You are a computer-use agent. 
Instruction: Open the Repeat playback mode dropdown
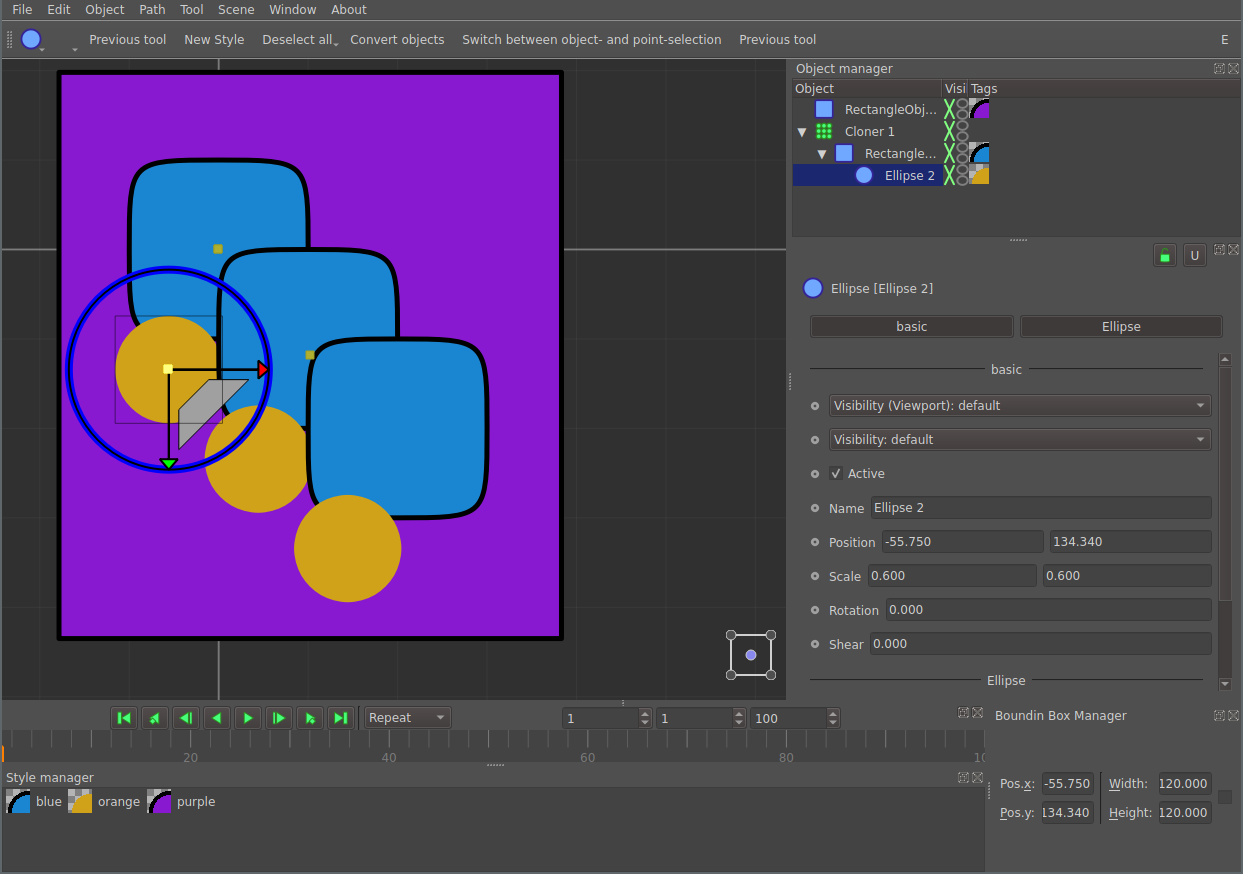pos(406,717)
